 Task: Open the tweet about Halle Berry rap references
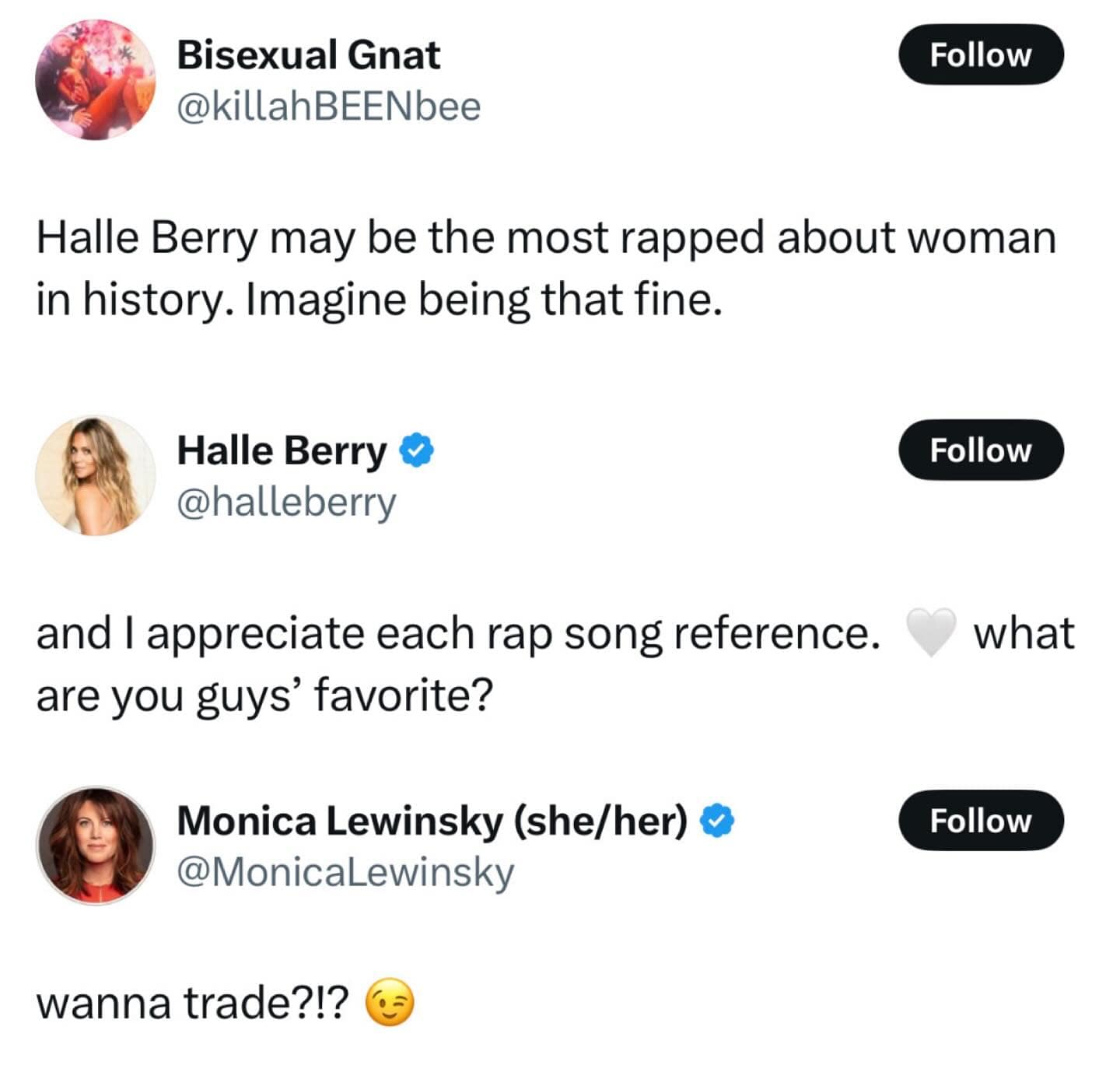(x=544, y=264)
